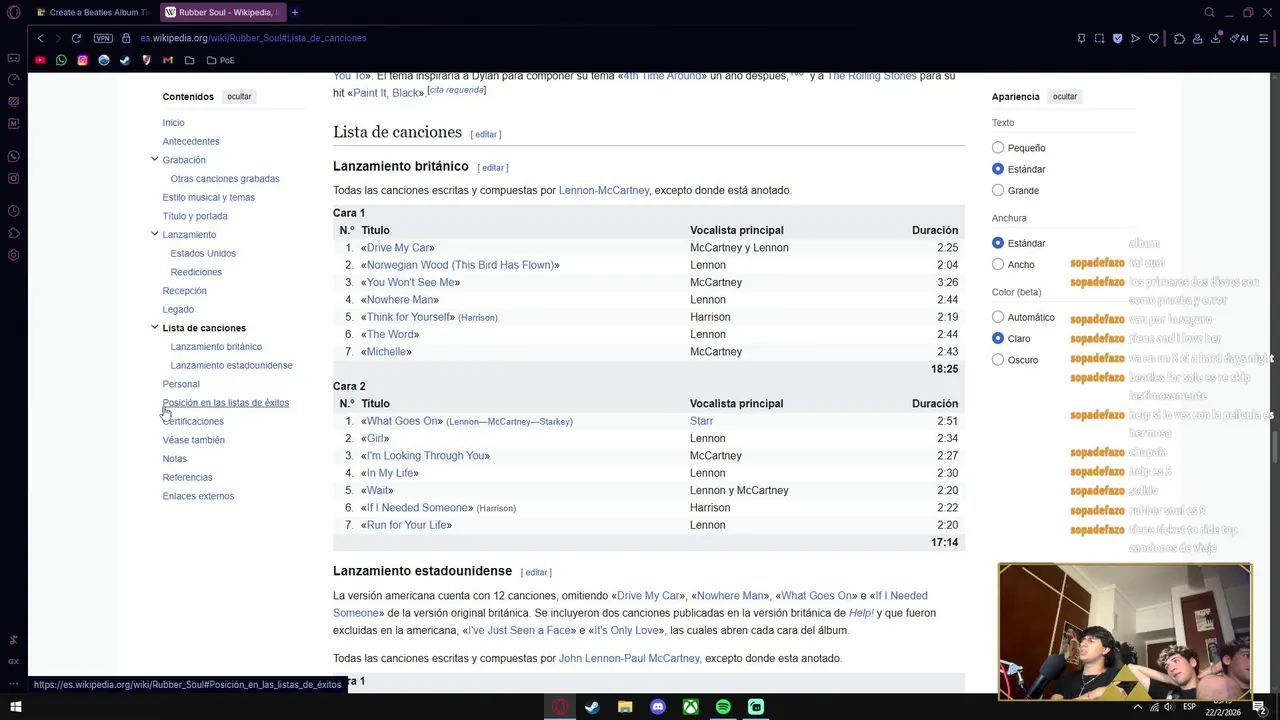Select the Rubber Soul Wikipedia tab
Image resolution: width=1280 pixels, height=720 pixels.
222,13
